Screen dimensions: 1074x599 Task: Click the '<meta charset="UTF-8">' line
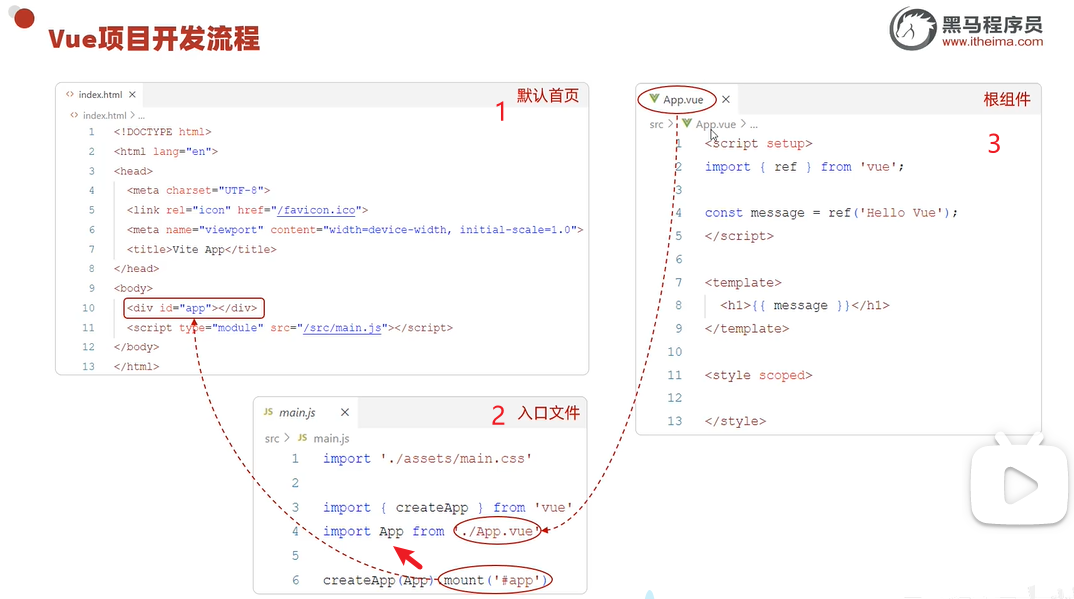click(x=199, y=190)
